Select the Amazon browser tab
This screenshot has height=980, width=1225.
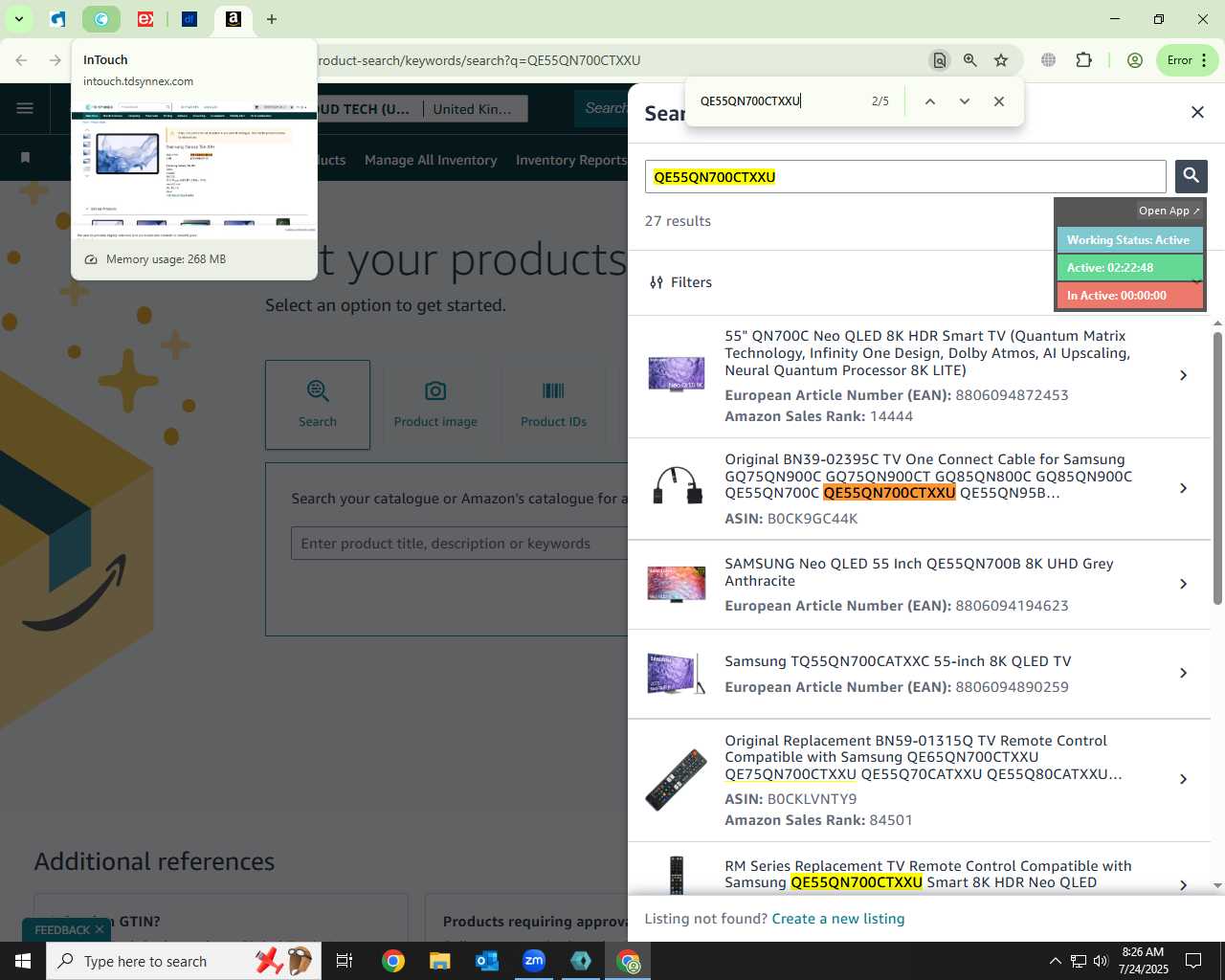233,18
